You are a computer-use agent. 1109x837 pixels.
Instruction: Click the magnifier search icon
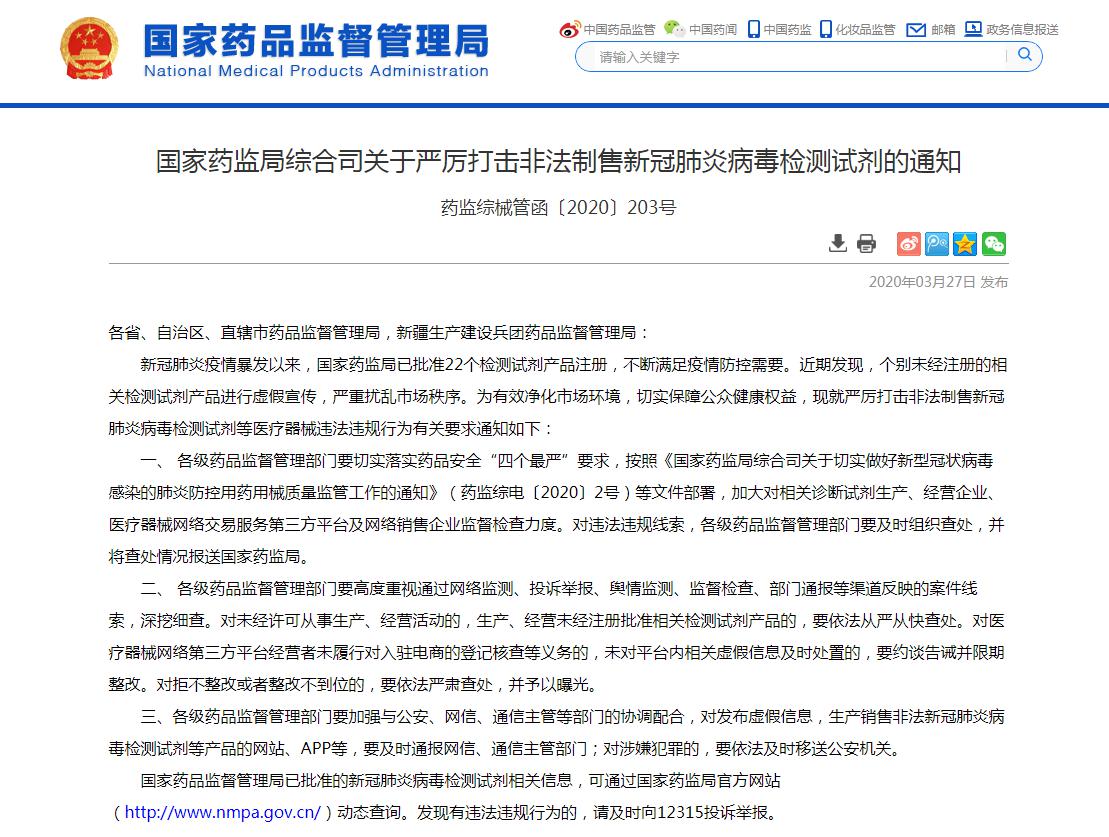coord(1024,54)
